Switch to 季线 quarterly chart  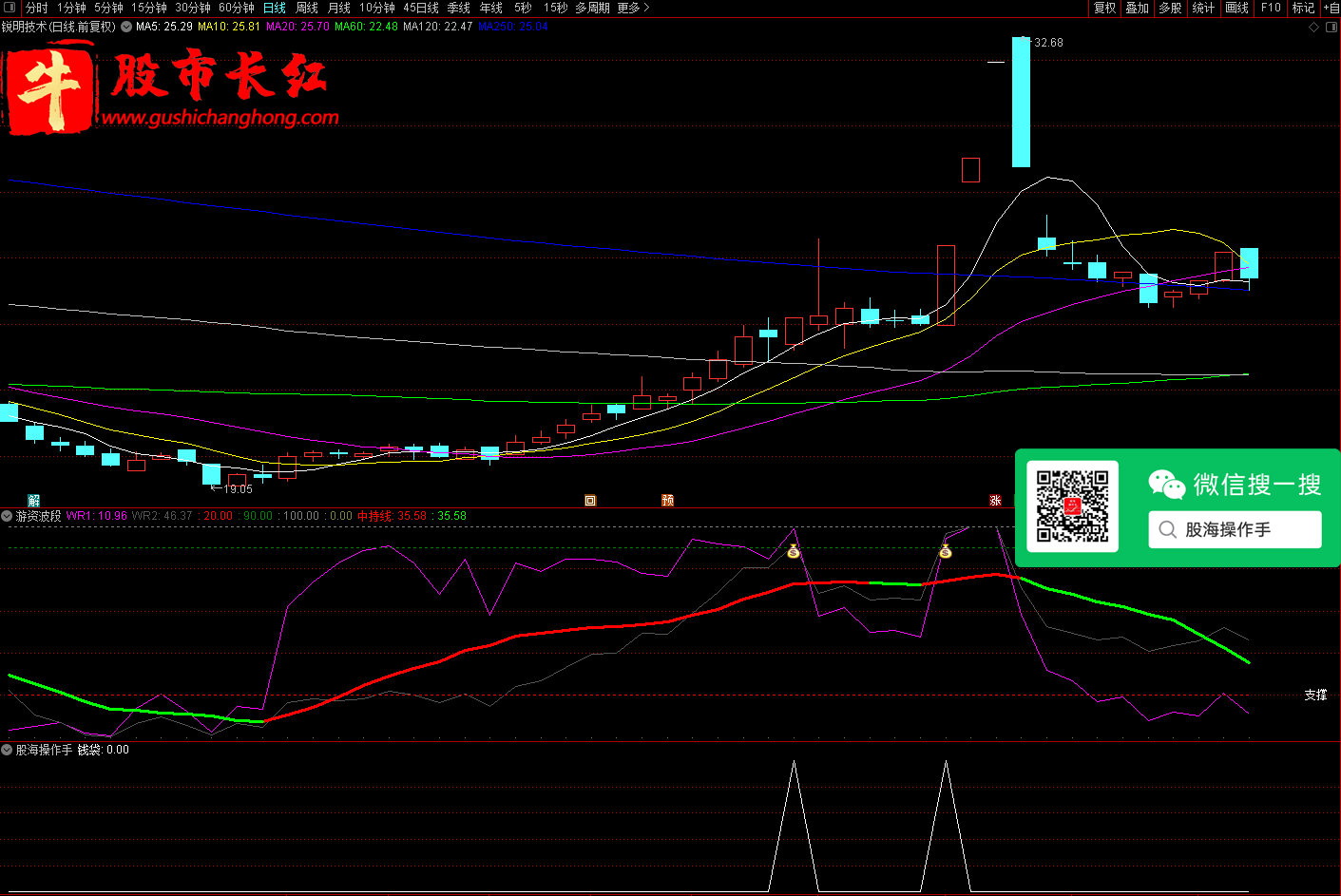(459, 8)
